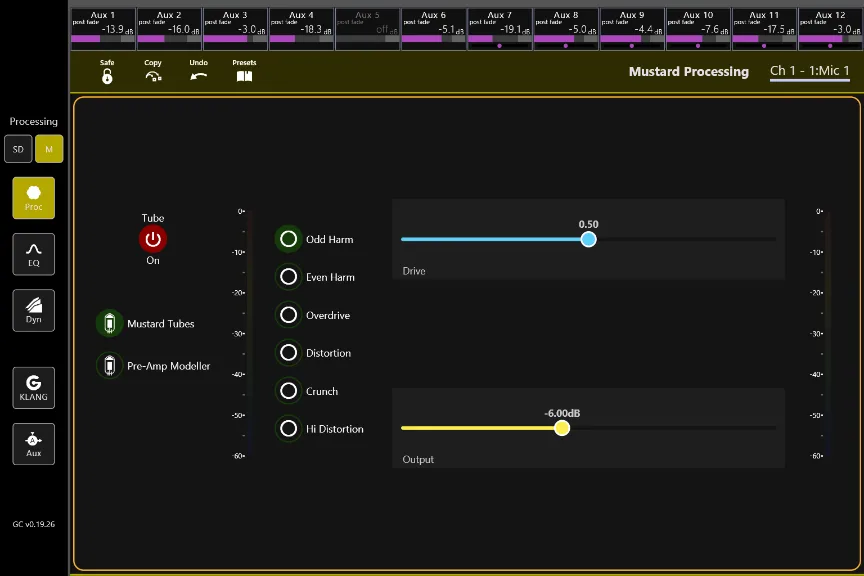The image size is (864, 576).
Task: Open the Ch 1 - 1:Mic 1 channel selector
Action: coord(809,71)
